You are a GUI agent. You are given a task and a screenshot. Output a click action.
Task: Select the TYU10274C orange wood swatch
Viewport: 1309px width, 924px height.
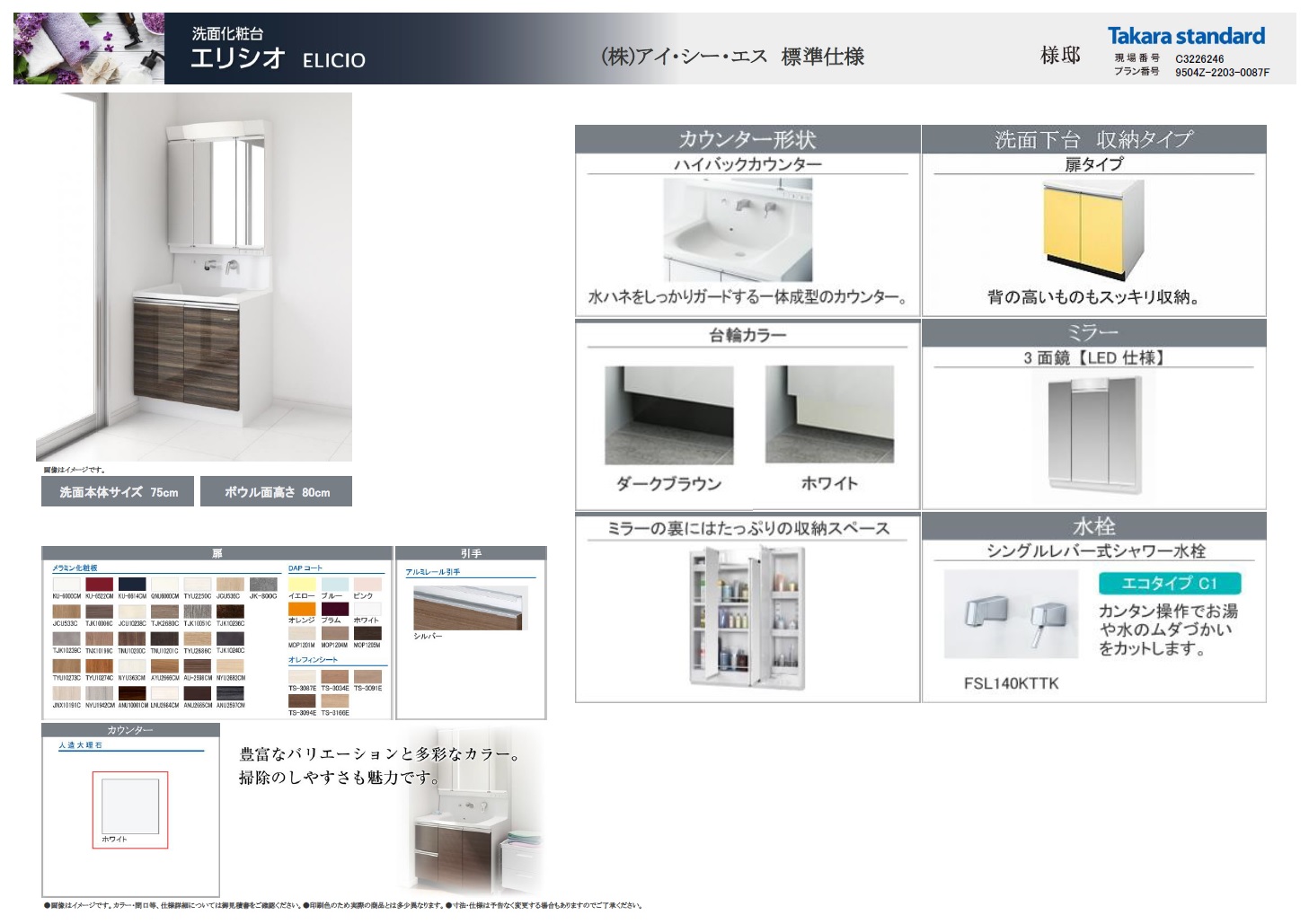(x=99, y=665)
